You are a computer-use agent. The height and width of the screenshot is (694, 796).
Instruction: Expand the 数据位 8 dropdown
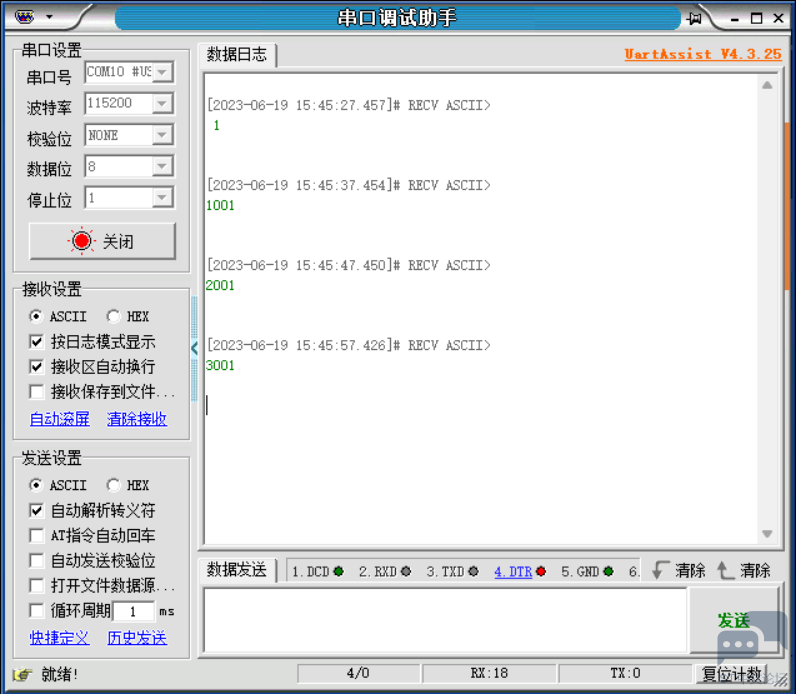coord(162,167)
